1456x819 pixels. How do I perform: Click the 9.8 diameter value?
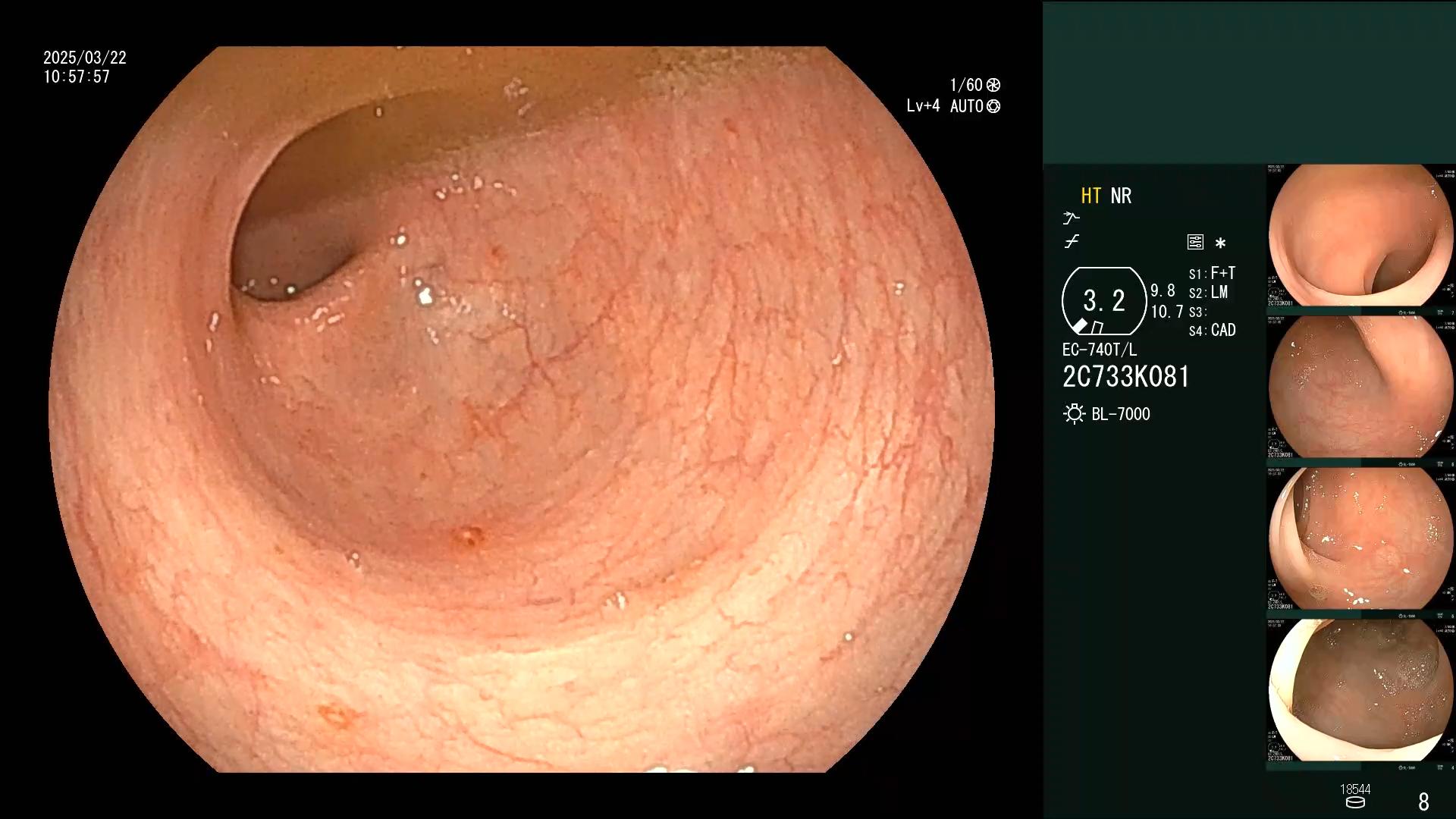pyautogui.click(x=1163, y=290)
